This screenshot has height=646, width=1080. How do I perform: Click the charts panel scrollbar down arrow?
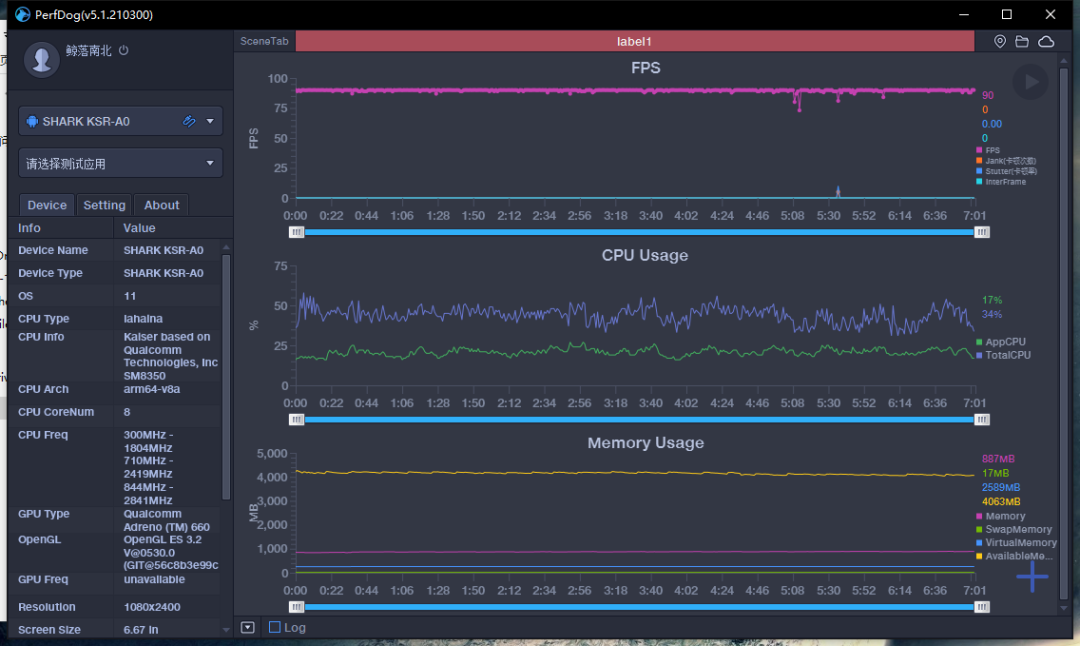pos(1064,608)
